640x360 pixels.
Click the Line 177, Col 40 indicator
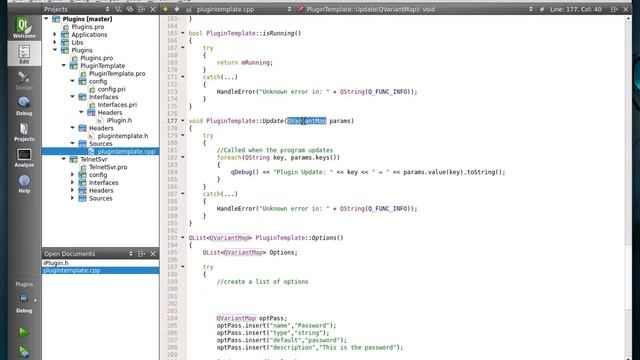576,9
